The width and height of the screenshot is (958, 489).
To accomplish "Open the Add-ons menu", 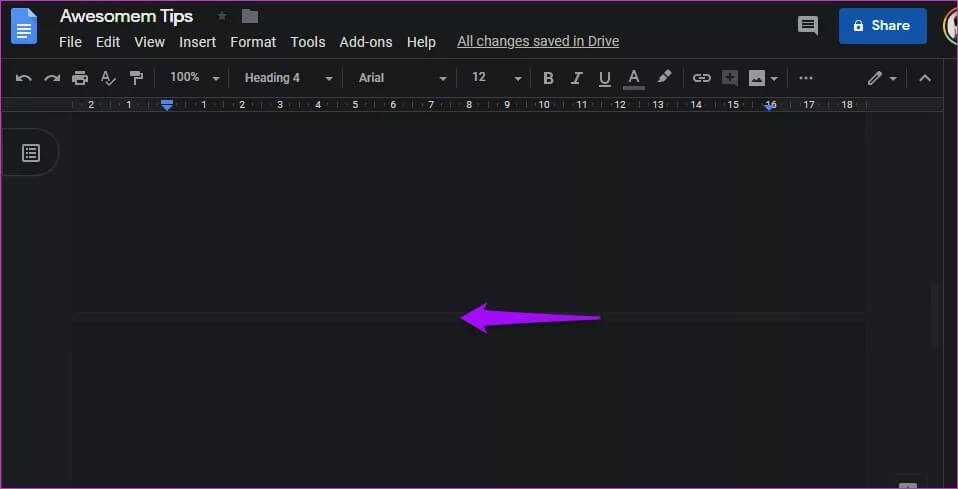I will [366, 42].
